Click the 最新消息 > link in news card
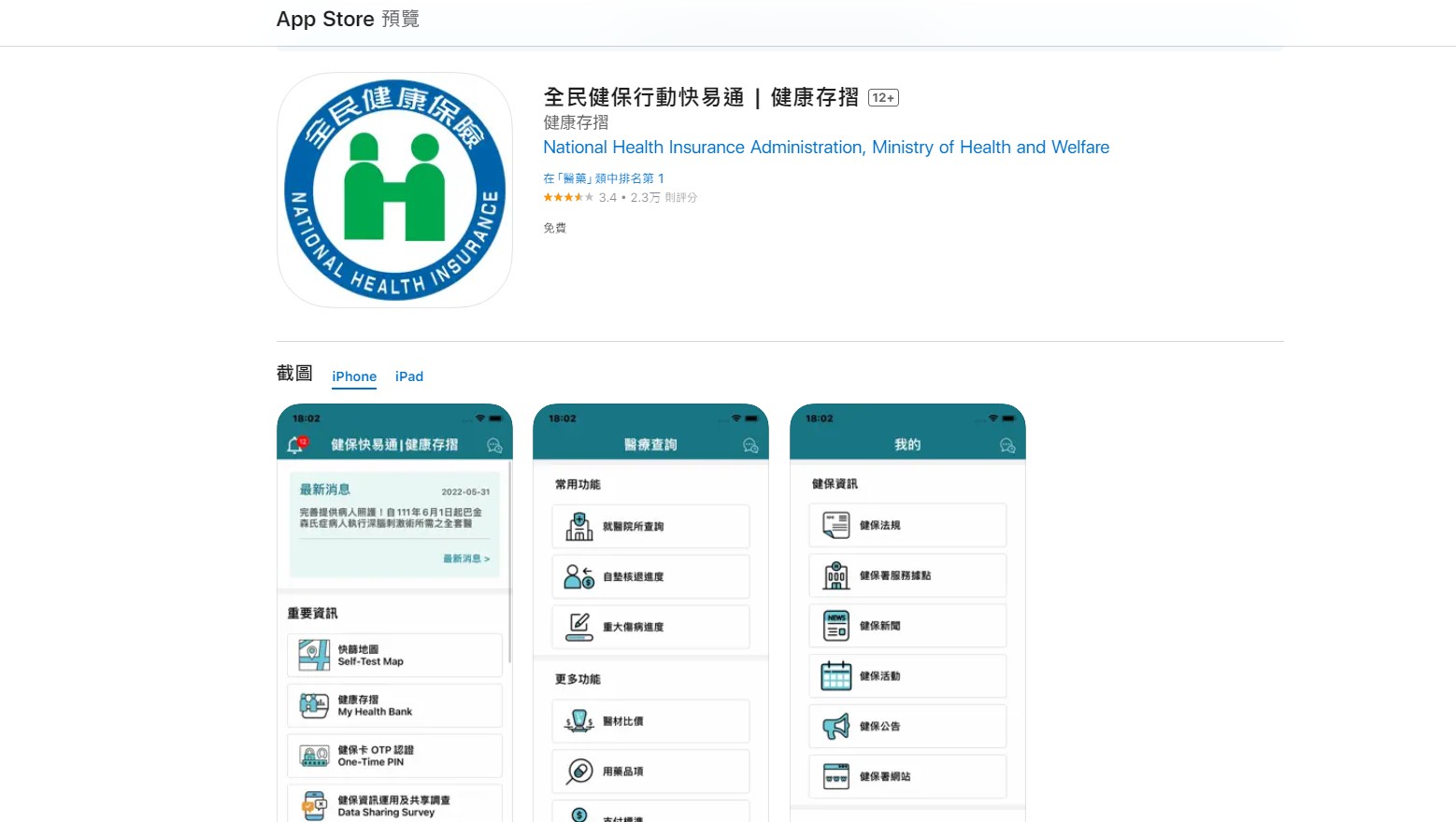The width and height of the screenshot is (1456, 822). click(466, 559)
